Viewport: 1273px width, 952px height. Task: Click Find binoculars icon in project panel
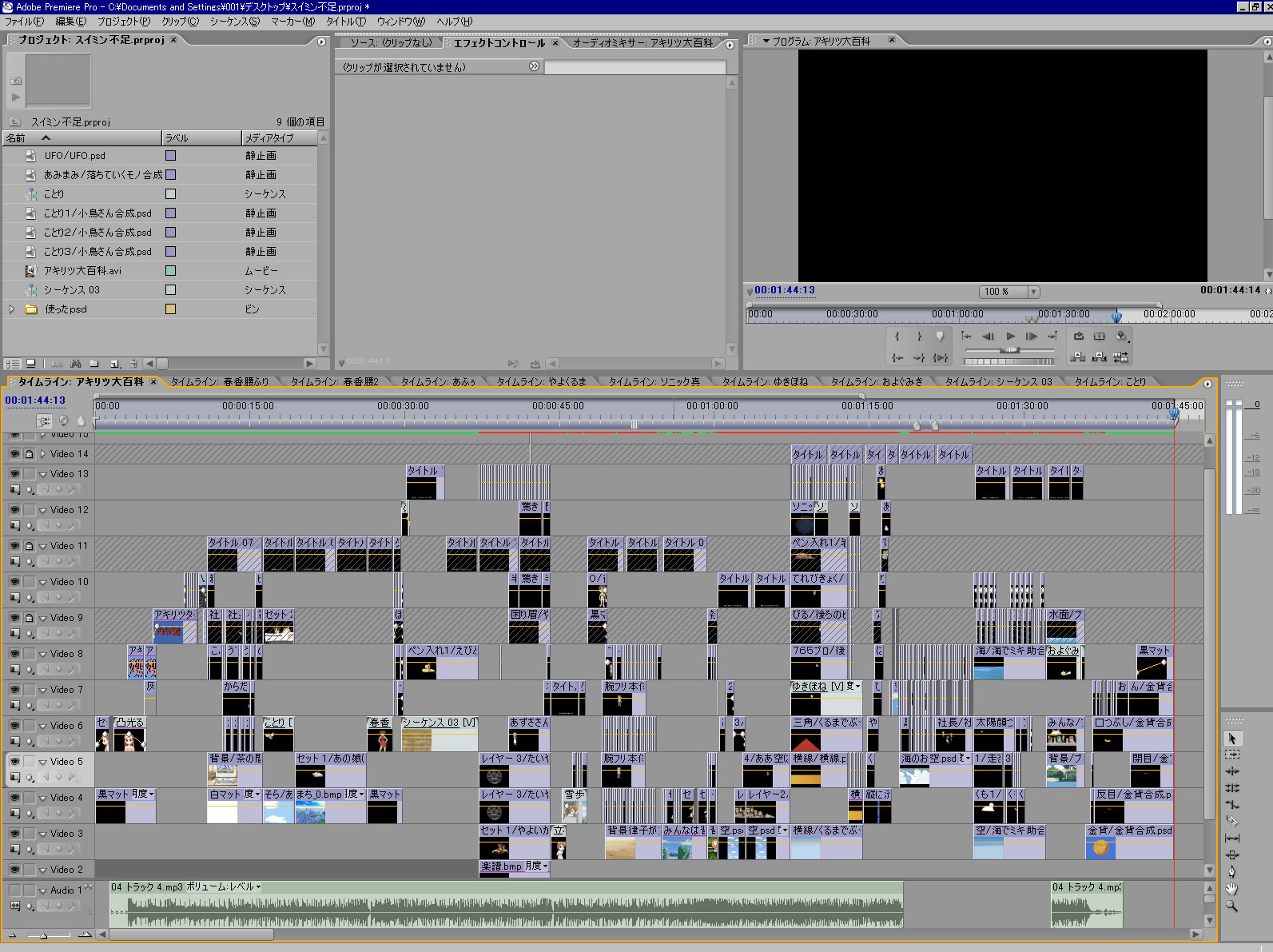76,364
